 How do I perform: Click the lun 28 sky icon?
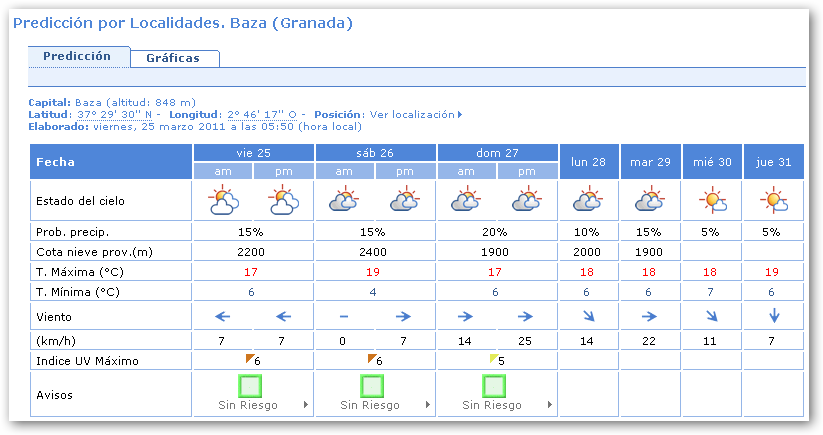point(588,202)
